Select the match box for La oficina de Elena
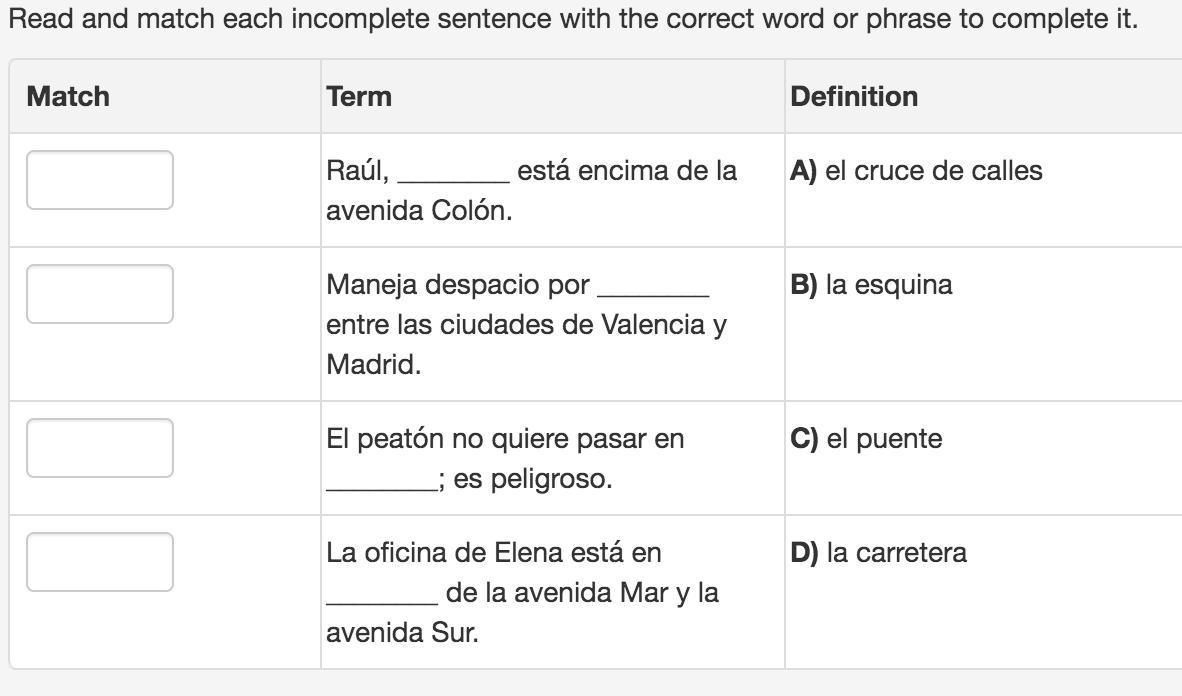The image size is (1182, 696). click(x=99, y=562)
